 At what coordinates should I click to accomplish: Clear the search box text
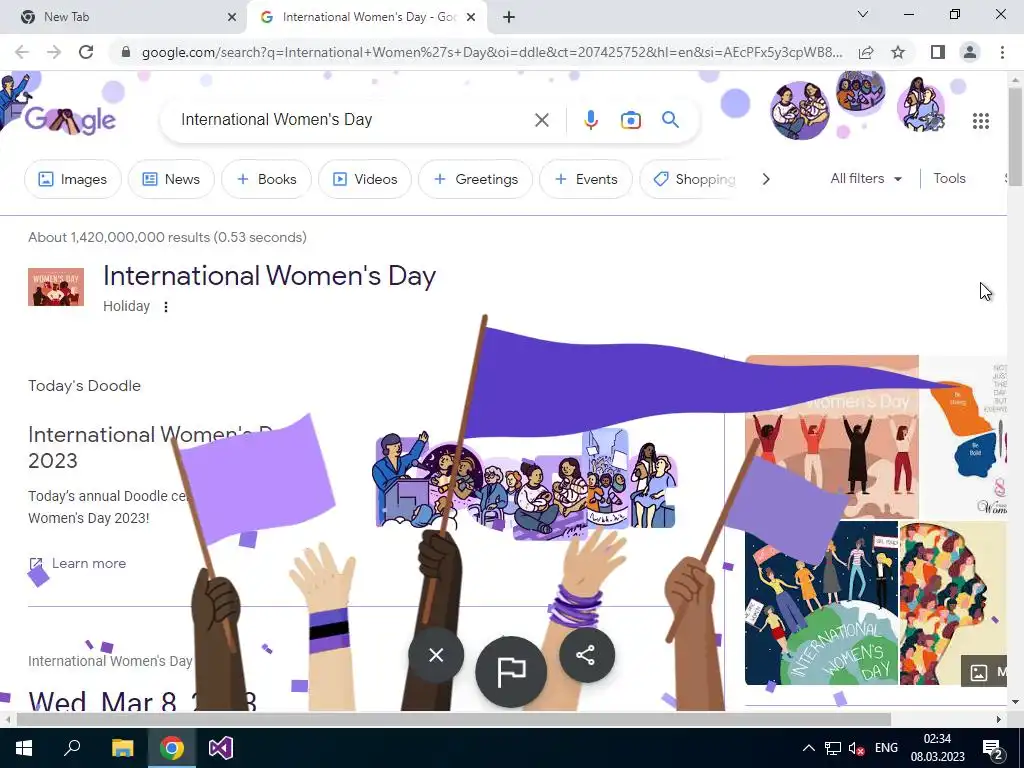(x=541, y=120)
